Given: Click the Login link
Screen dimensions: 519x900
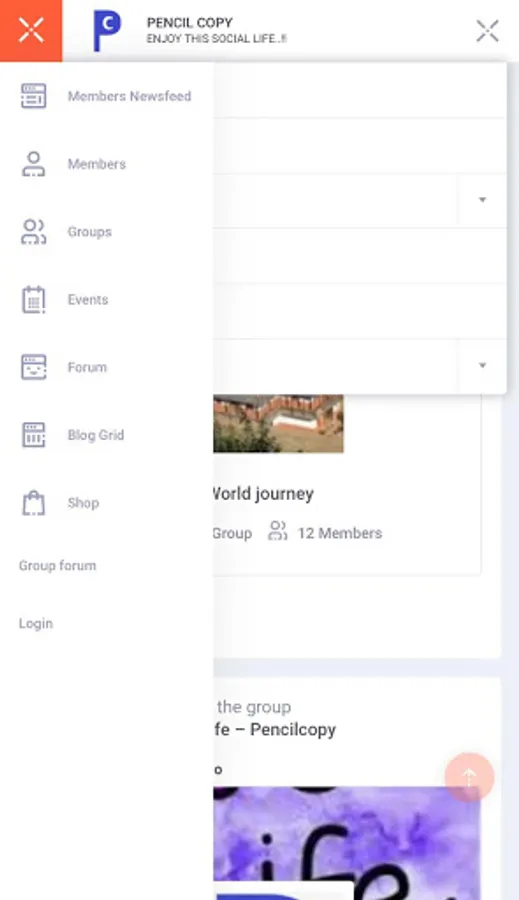Looking at the screenshot, I should (x=36, y=623).
